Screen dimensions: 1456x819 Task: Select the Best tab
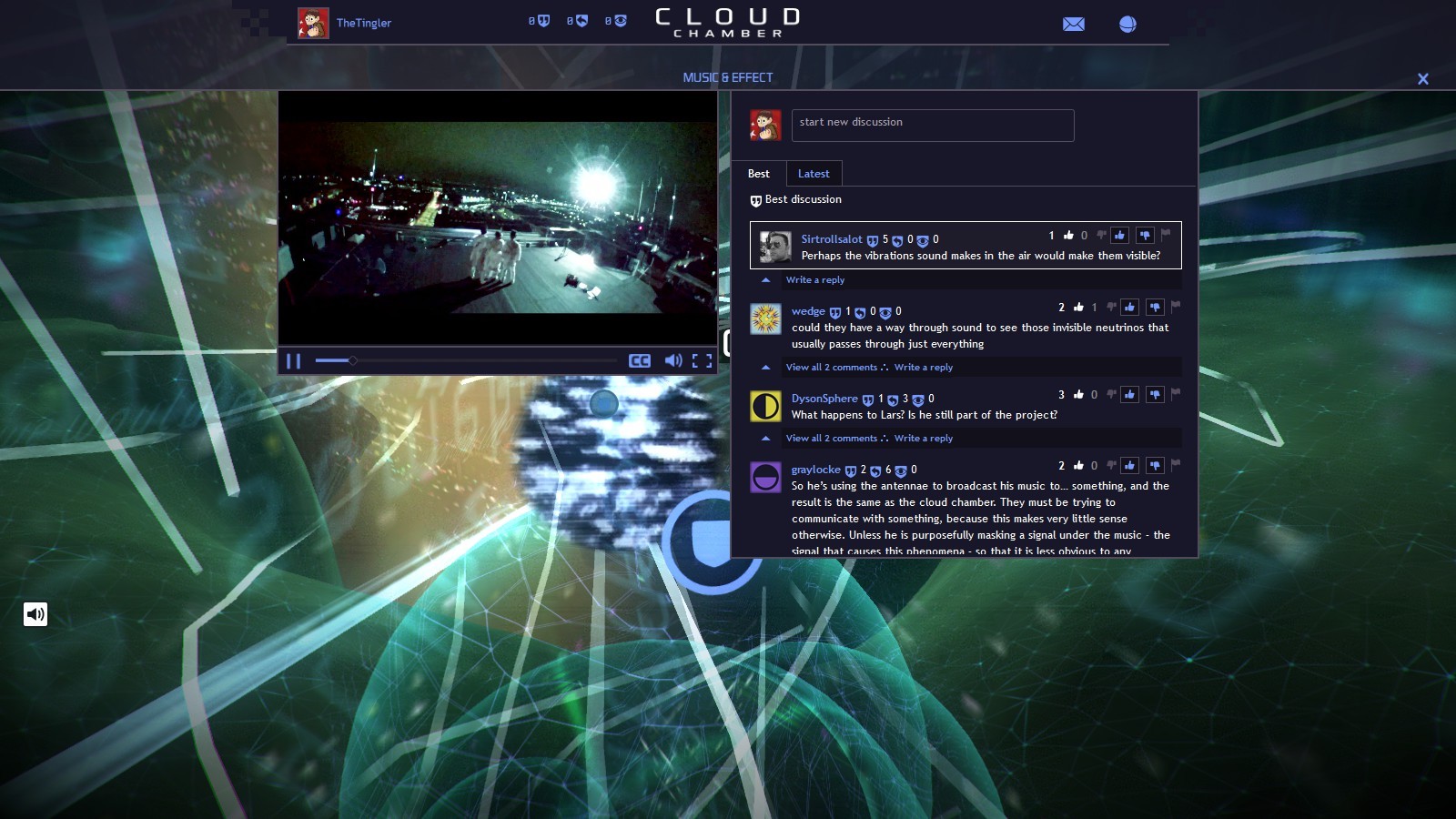[759, 174]
